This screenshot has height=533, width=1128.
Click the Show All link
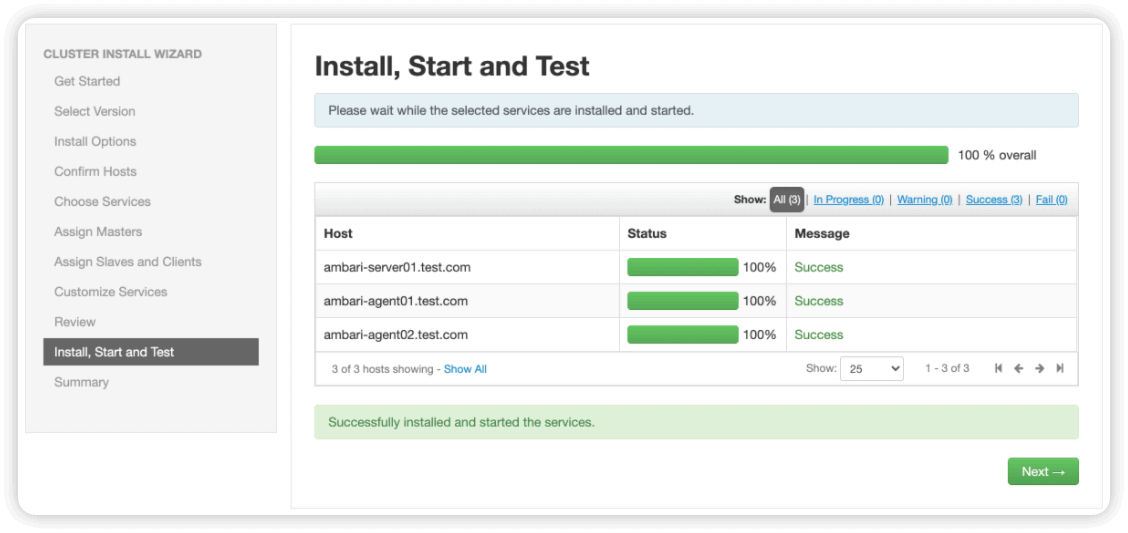click(465, 369)
